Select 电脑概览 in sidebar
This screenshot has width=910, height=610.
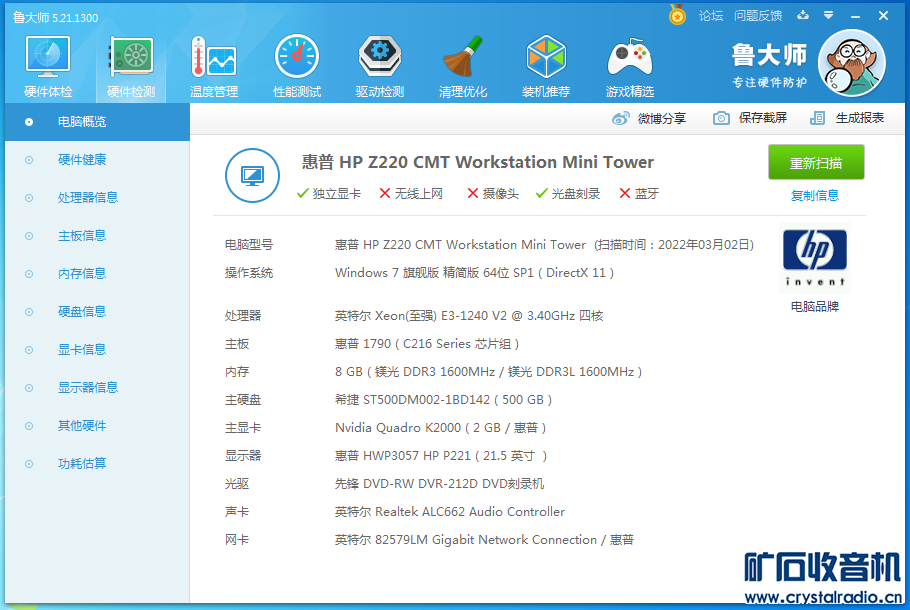tap(98, 122)
